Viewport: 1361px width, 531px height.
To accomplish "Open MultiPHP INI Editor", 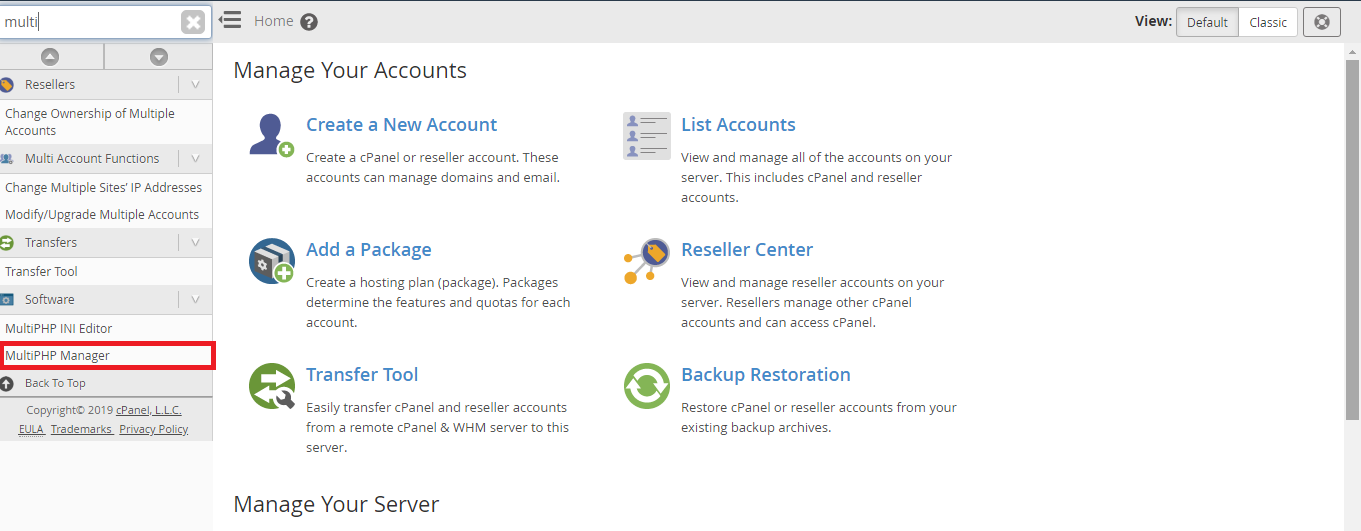I will pos(59,328).
